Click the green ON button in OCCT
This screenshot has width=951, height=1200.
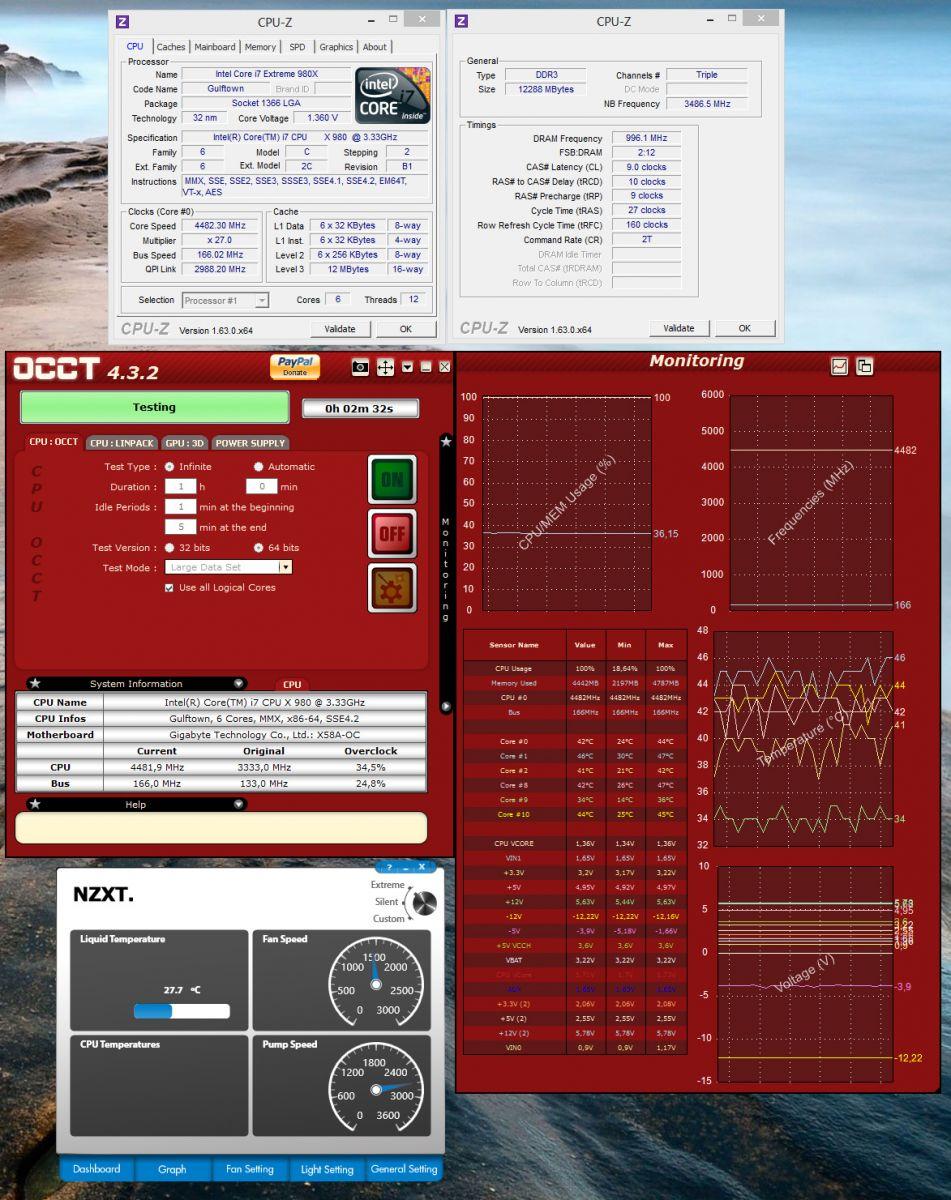coord(392,480)
